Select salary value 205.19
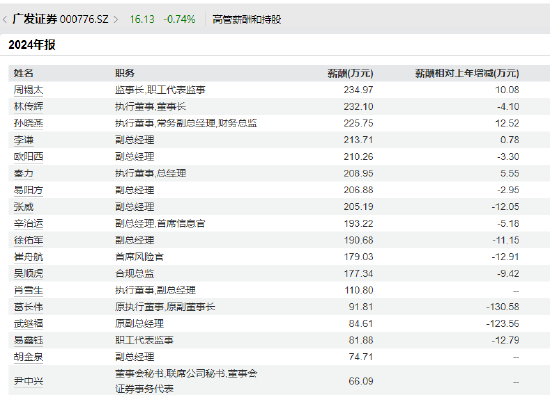The width and height of the screenshot is (550, 395). (358, 207)
